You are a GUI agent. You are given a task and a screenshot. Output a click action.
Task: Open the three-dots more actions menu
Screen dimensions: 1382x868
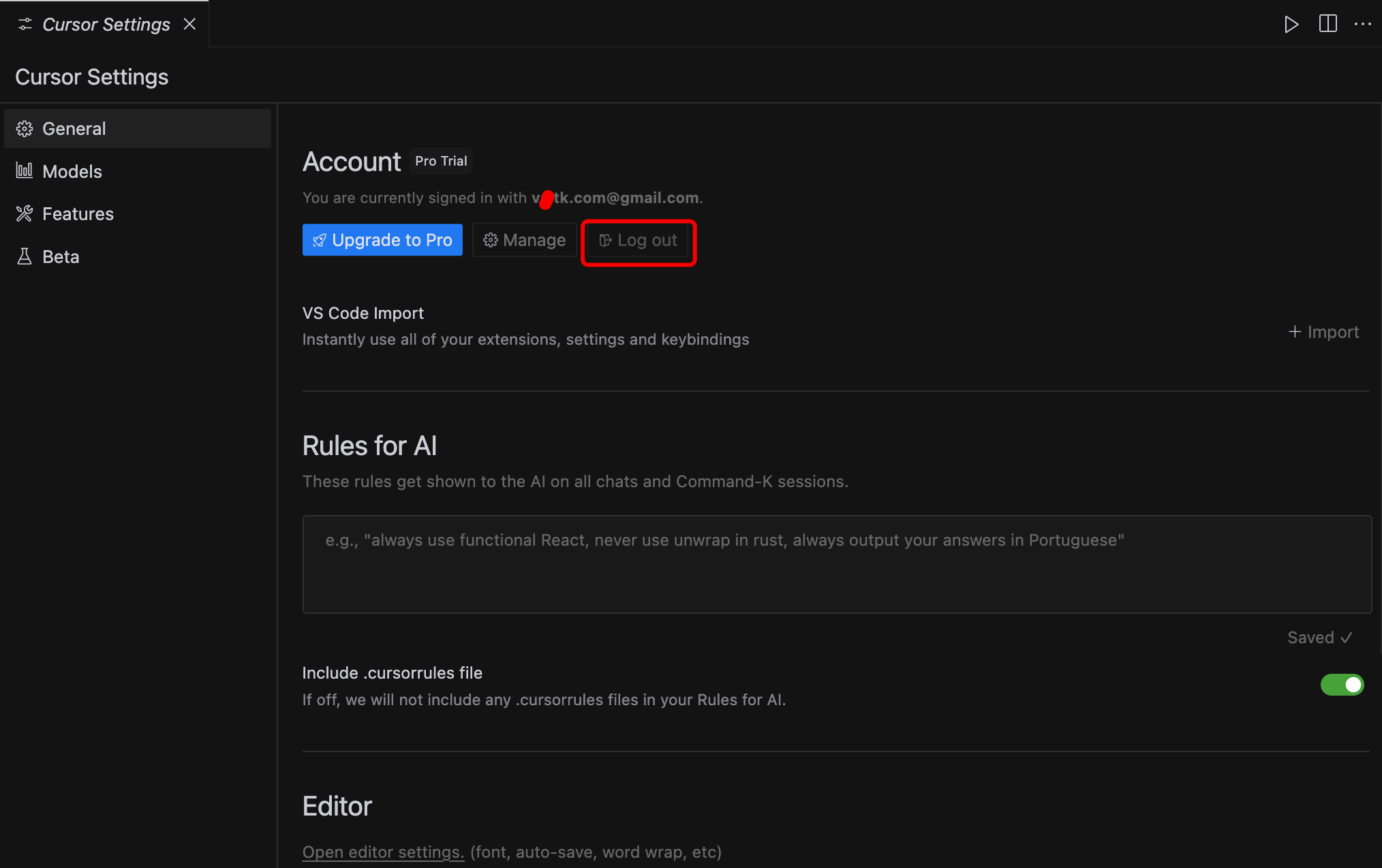[x=1363, y=24]
